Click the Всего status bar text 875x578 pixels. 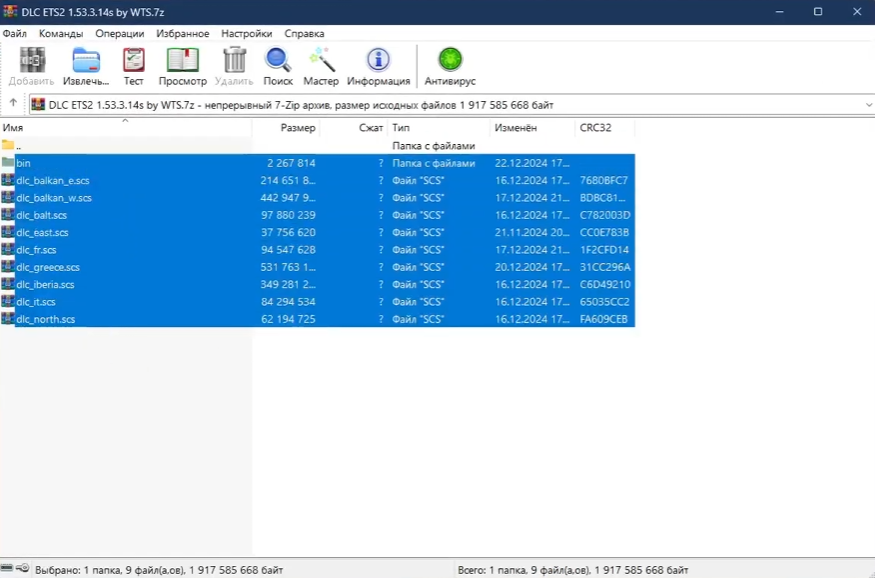click(x=573, y=570)
